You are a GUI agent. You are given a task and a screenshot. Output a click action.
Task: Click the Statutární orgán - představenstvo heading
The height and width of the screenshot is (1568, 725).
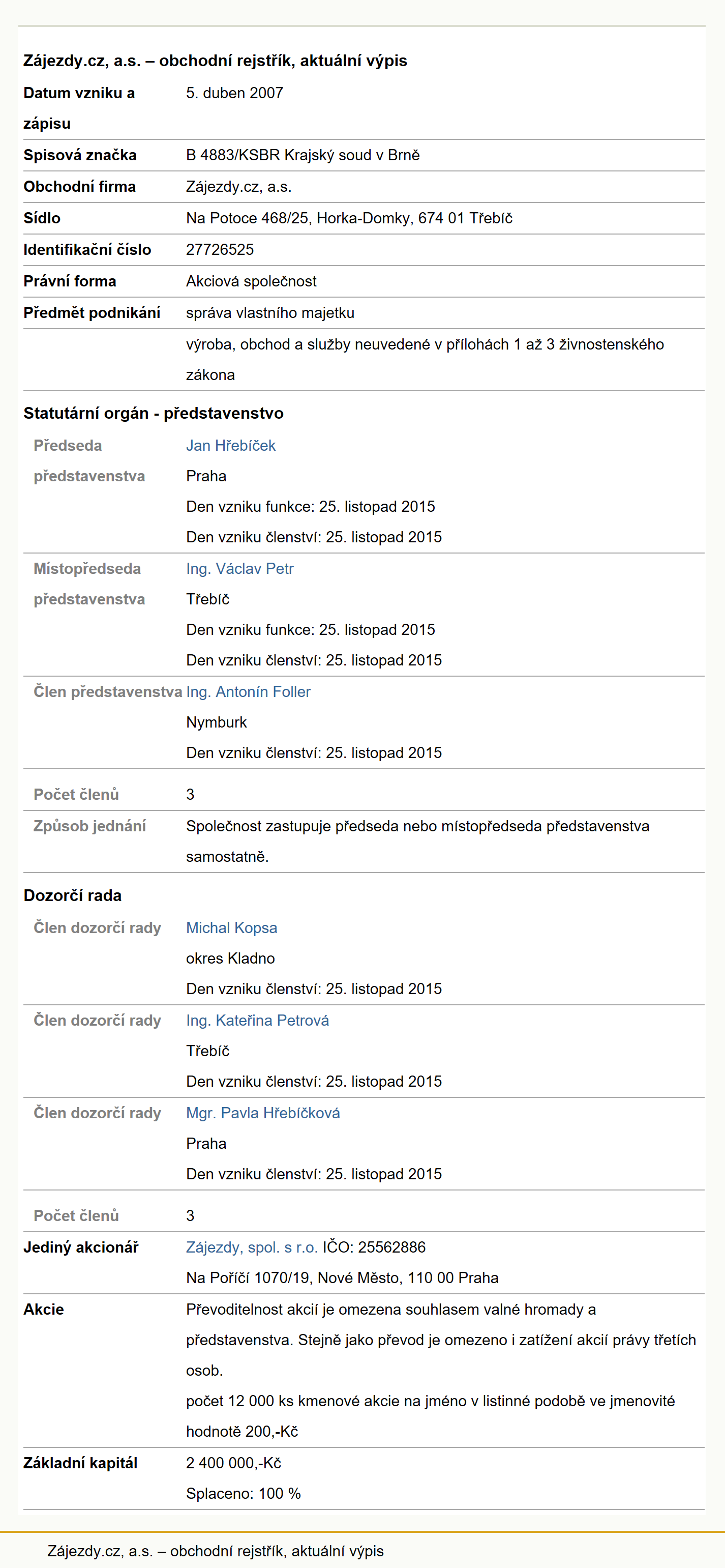[153, 413]
